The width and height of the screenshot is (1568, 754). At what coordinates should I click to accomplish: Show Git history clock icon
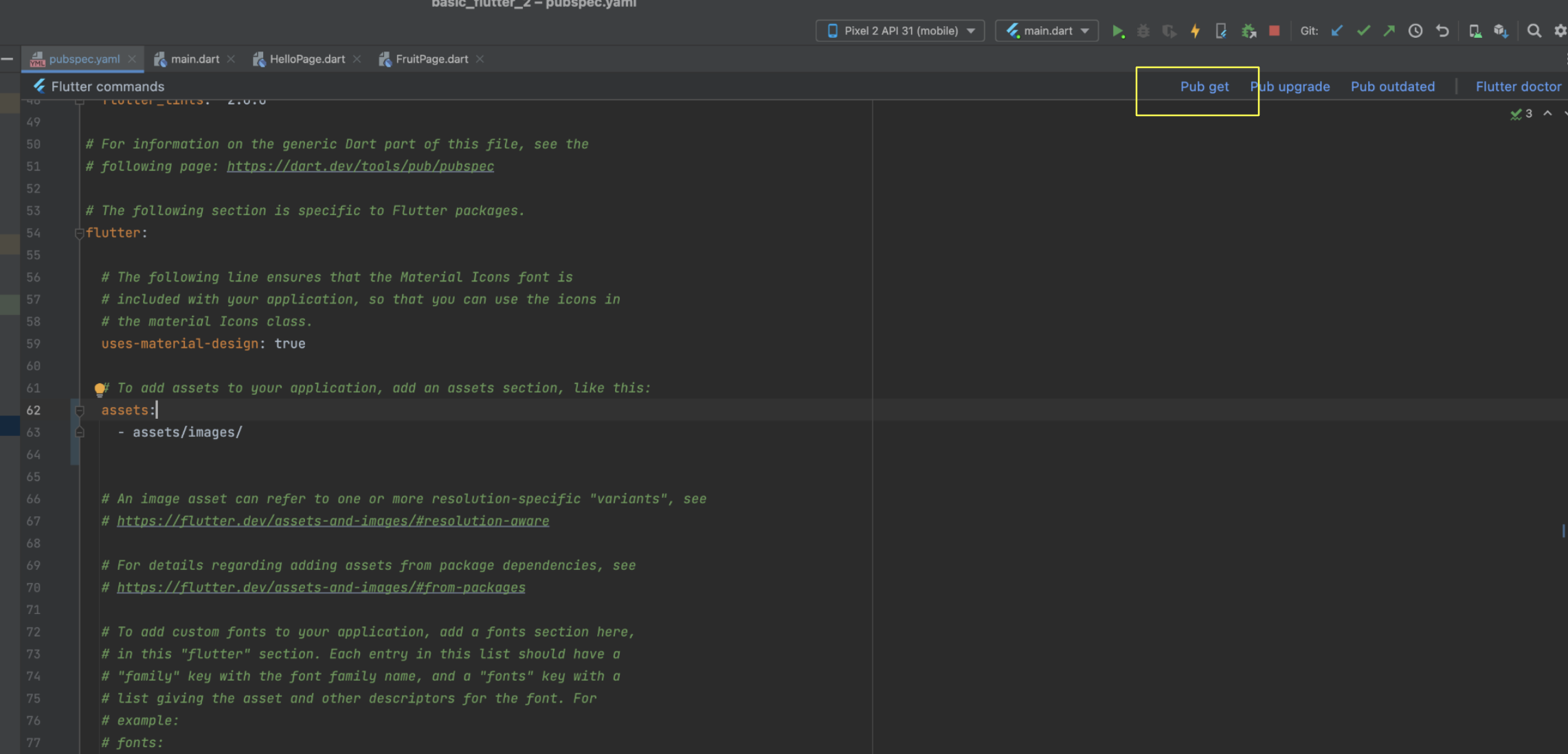1415,31
